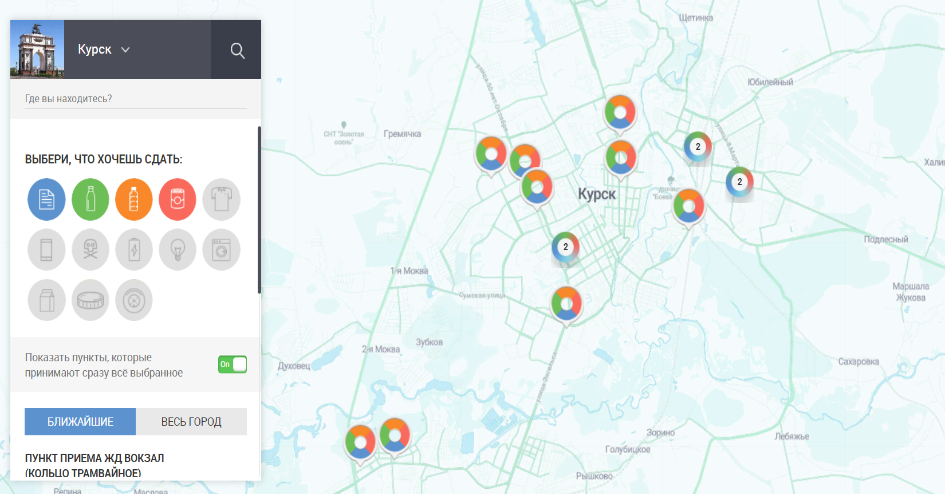
Task: Select the milk carton Tetra Pak category
Action: click(46, 300)
